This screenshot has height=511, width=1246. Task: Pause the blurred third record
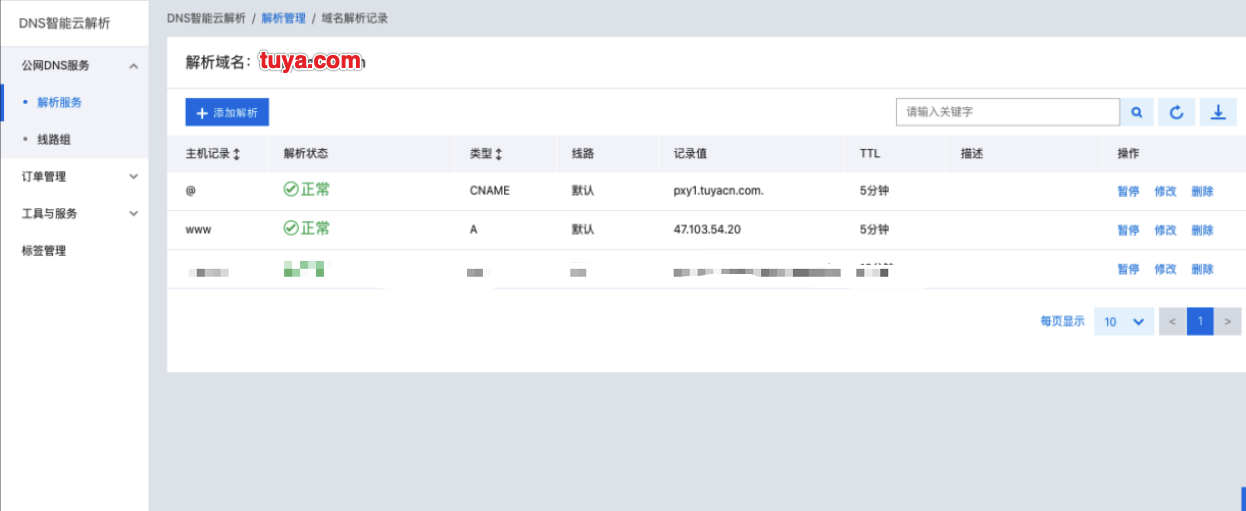tap(1128, 269)
